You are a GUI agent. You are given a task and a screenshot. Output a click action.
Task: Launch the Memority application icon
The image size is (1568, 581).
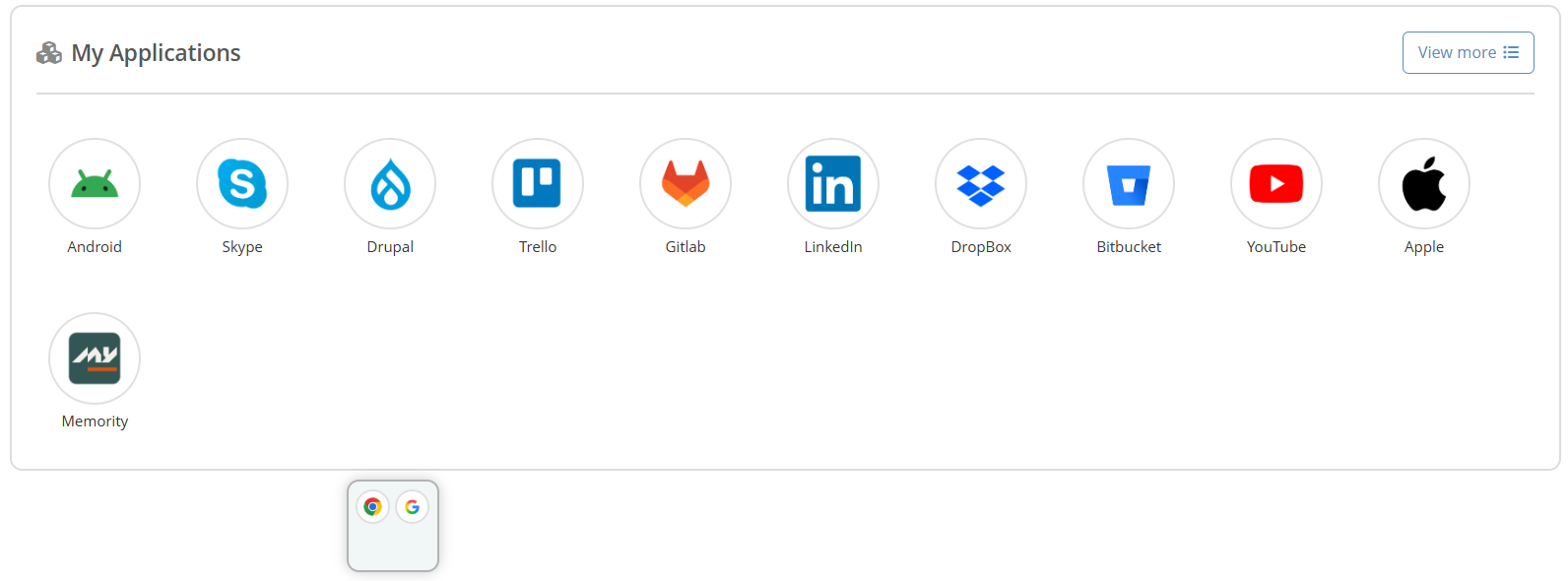pos(95,358)
